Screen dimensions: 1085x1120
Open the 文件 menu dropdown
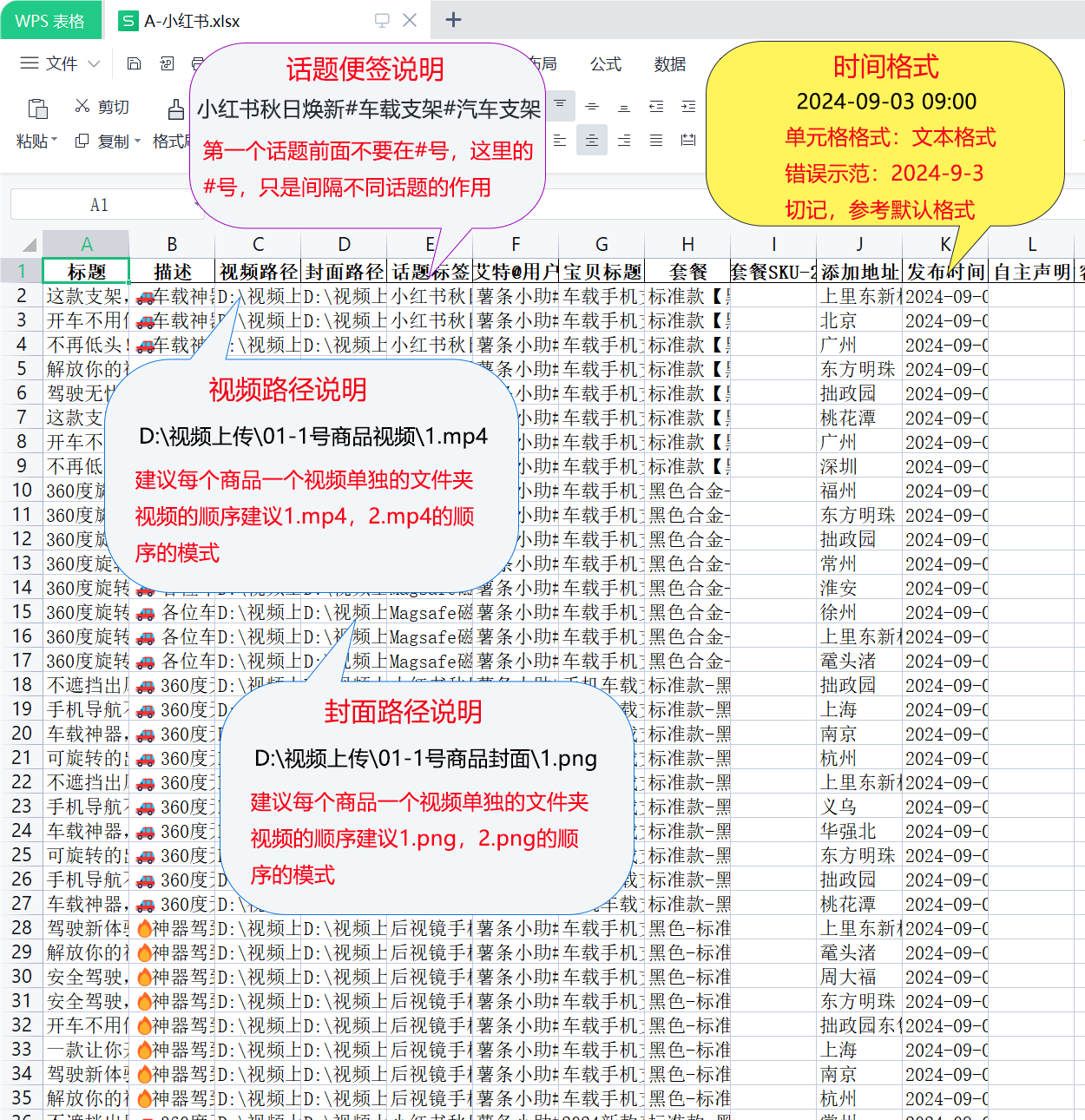coord(60,63)
